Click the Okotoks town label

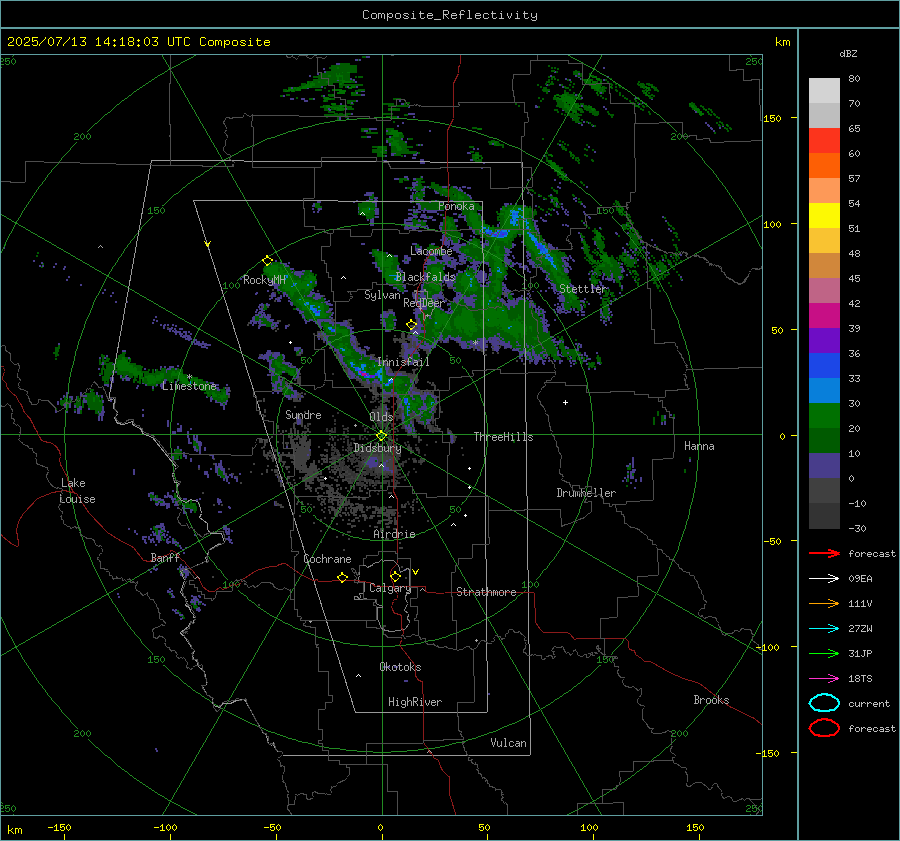coord(400,667)
